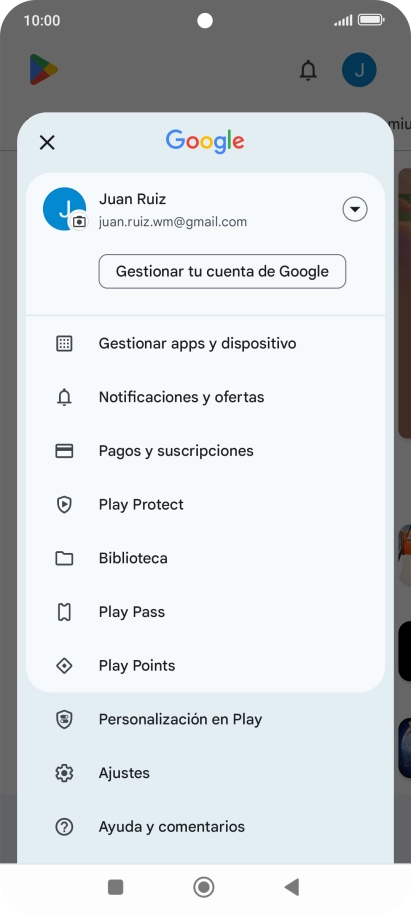Open Gestionar tu cuenta de Google
Screen dimensions: 411x914
click(222, 271)
